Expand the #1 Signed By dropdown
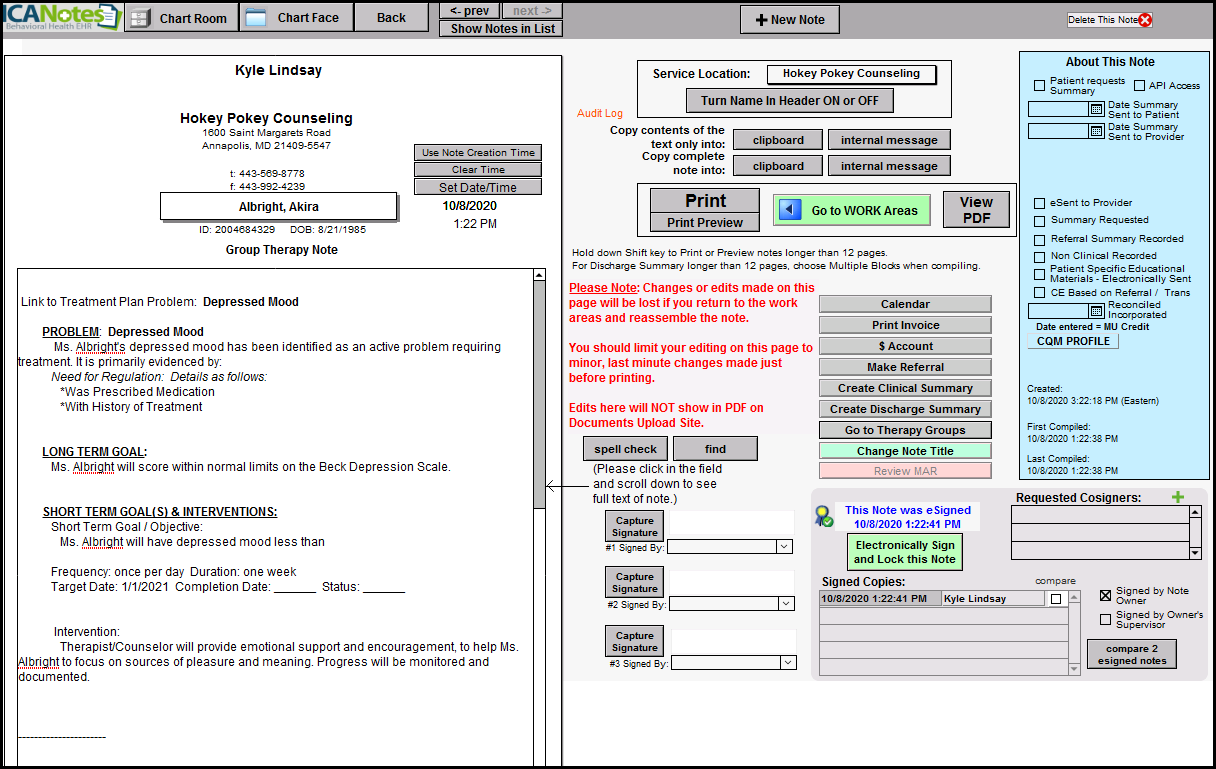The width and height of the screenshot is (1216, 769). [784, 547]
